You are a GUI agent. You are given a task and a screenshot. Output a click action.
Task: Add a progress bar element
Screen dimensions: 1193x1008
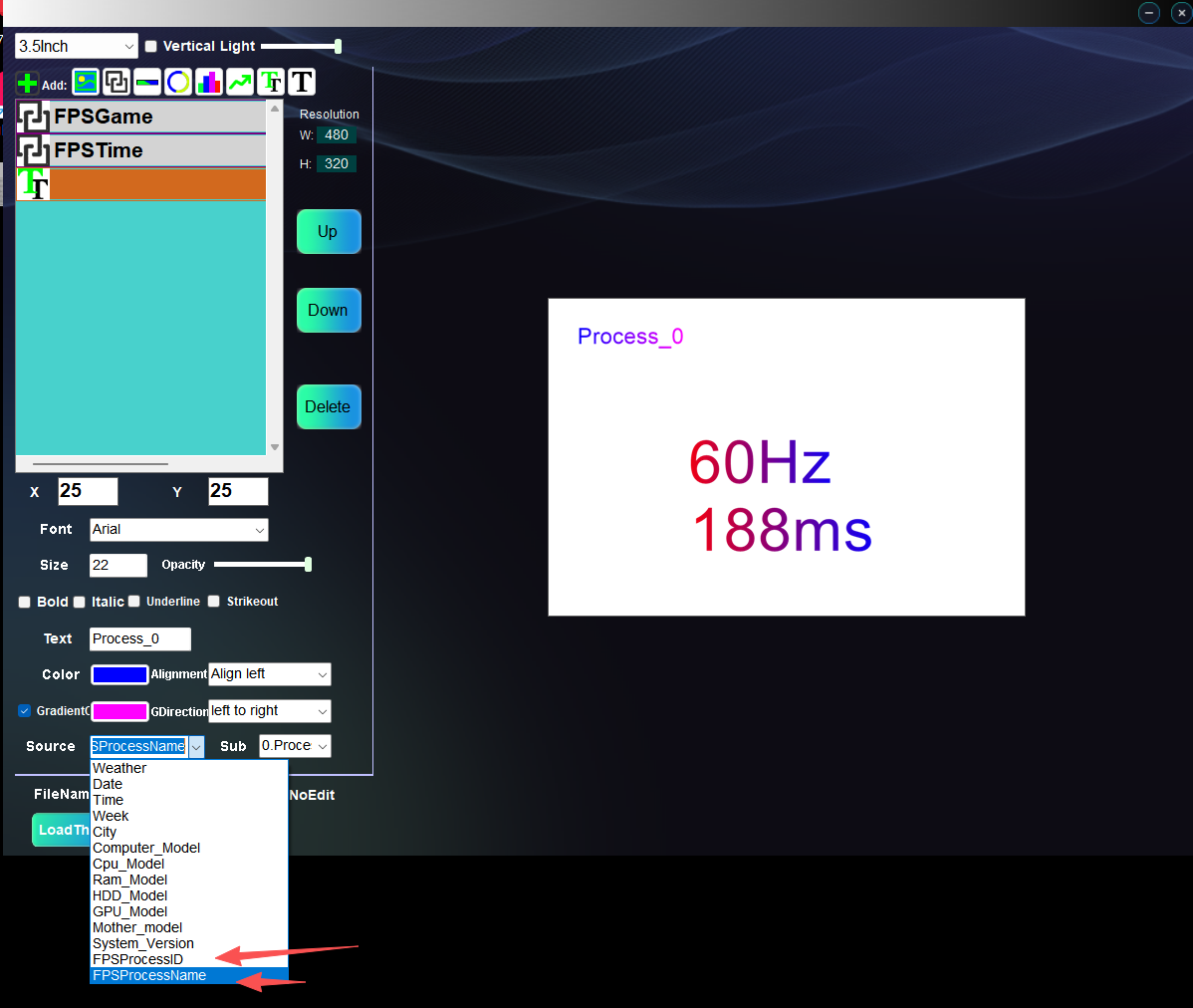coord(147,82)
